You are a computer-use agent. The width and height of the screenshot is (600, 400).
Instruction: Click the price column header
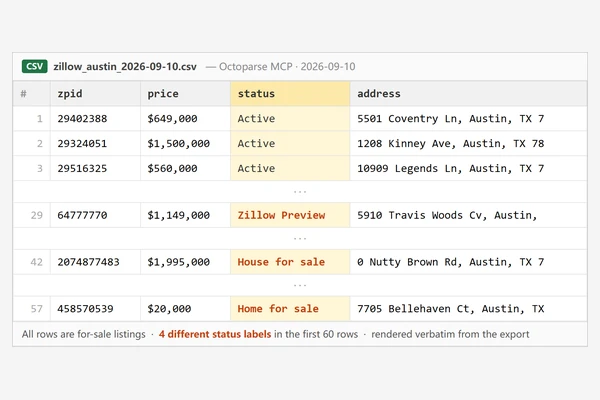[185, 93]
